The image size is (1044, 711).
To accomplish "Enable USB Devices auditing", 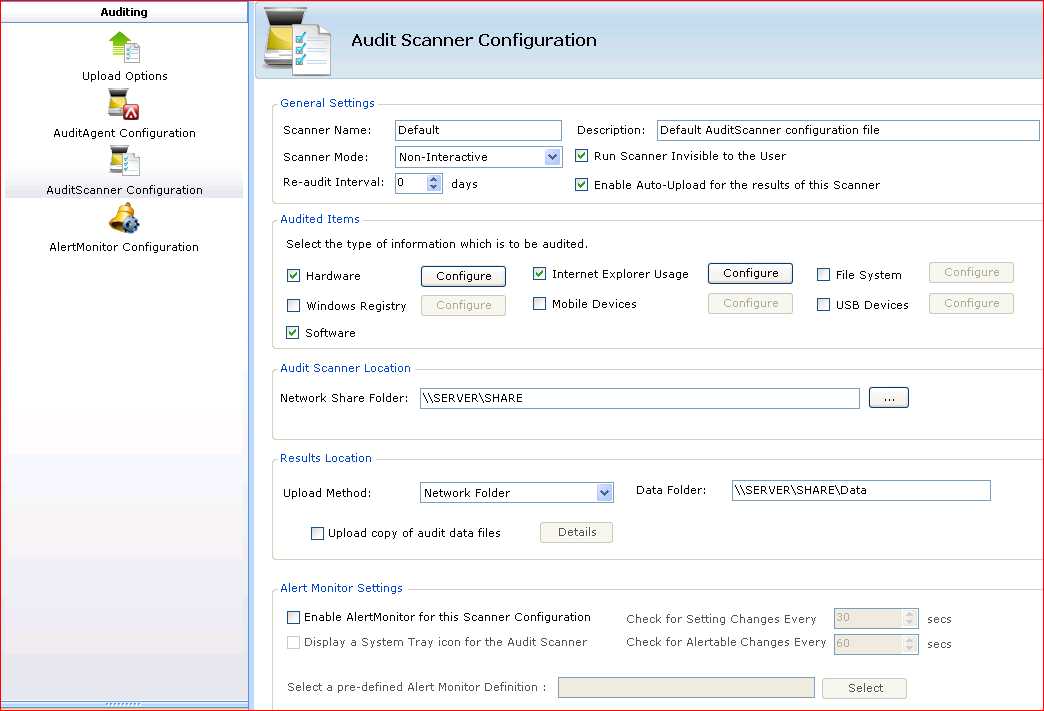I will coord(824,304).
